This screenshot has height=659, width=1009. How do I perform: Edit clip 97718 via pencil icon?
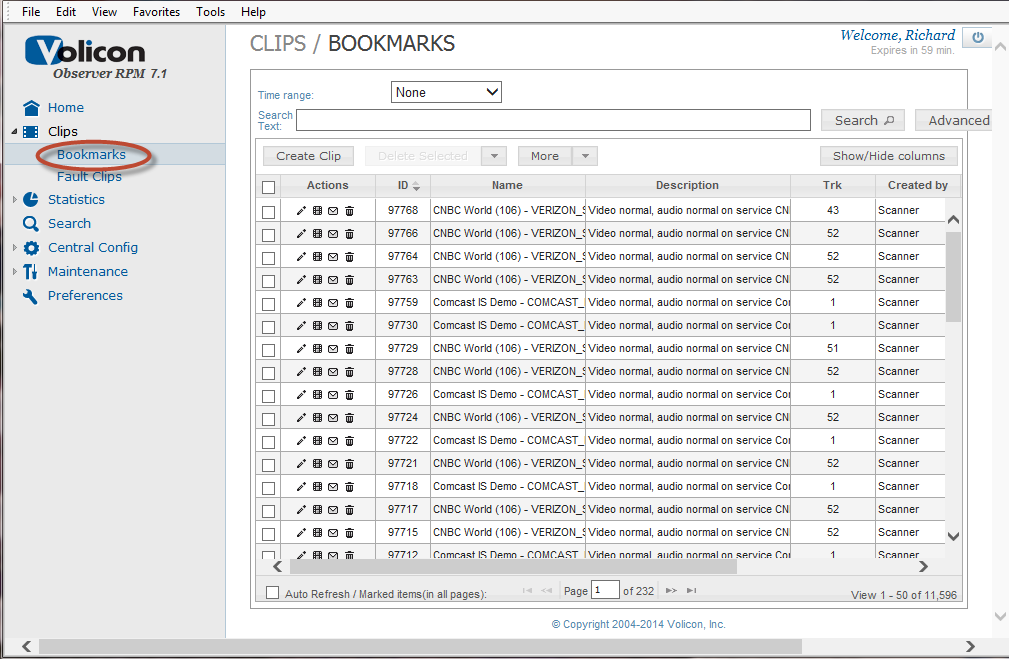[x=301, y=487]
